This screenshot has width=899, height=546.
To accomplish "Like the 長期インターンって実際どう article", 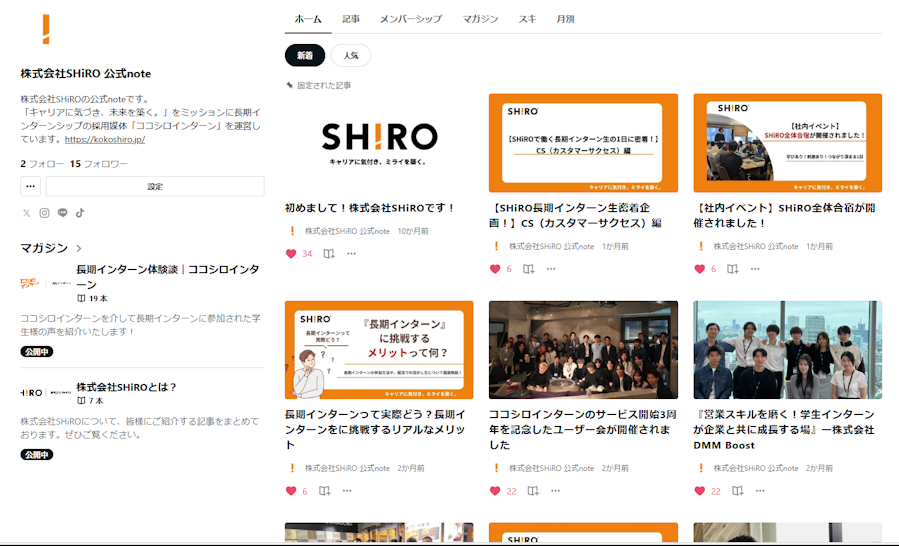I will coord(291,490).
